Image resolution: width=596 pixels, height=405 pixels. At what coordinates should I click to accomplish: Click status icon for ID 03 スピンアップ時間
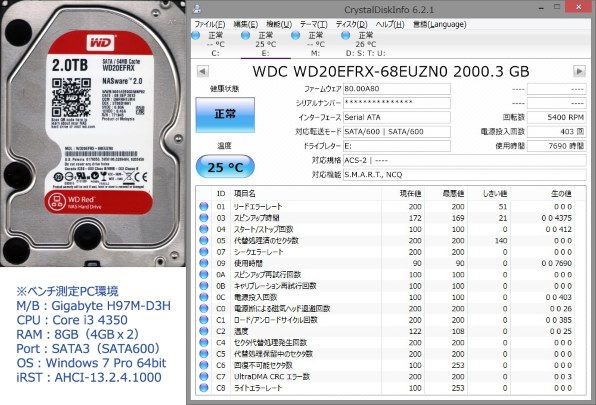(204, 218)
